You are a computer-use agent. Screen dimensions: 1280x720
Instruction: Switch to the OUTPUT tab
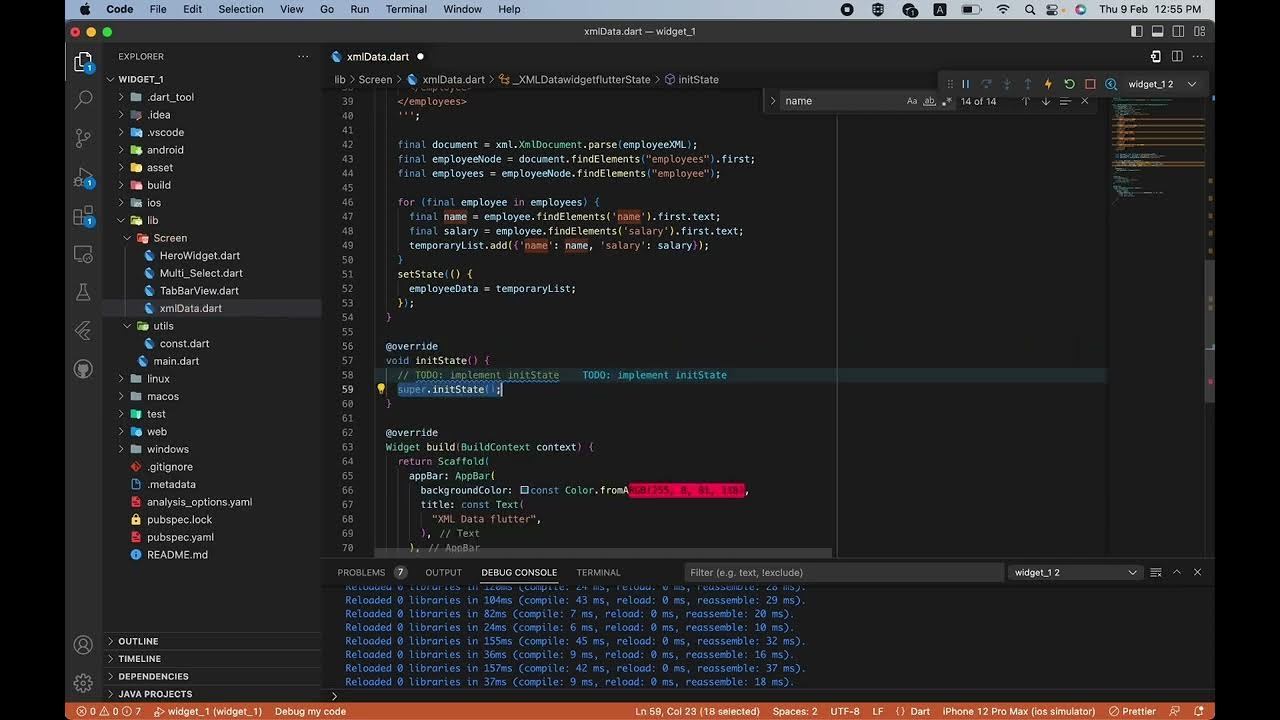[x=443, y=572]
